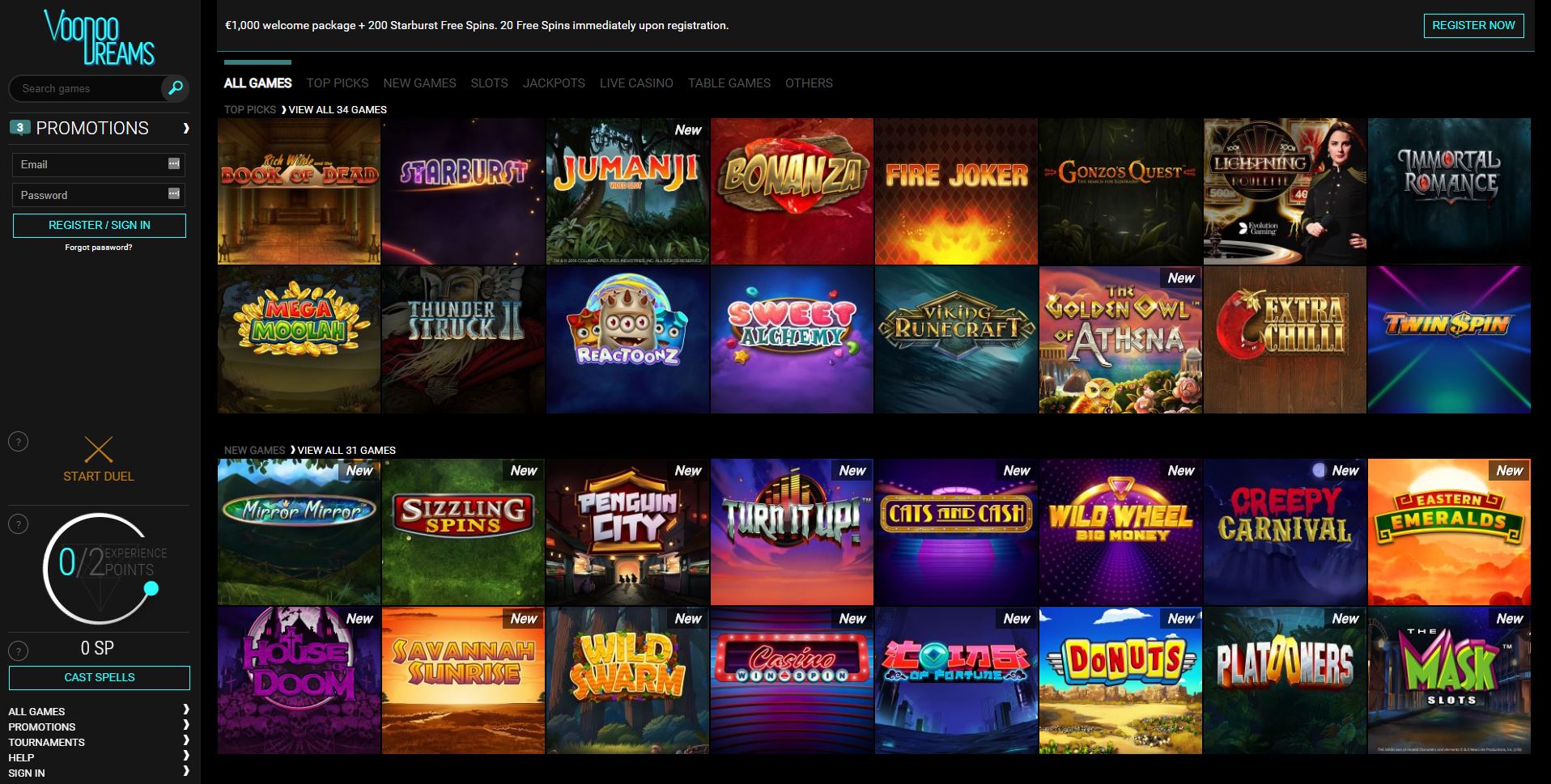The image size is (1551, 784).
Task: Launch Gonzo's Quest game
Action: [x=1120, y=192]
